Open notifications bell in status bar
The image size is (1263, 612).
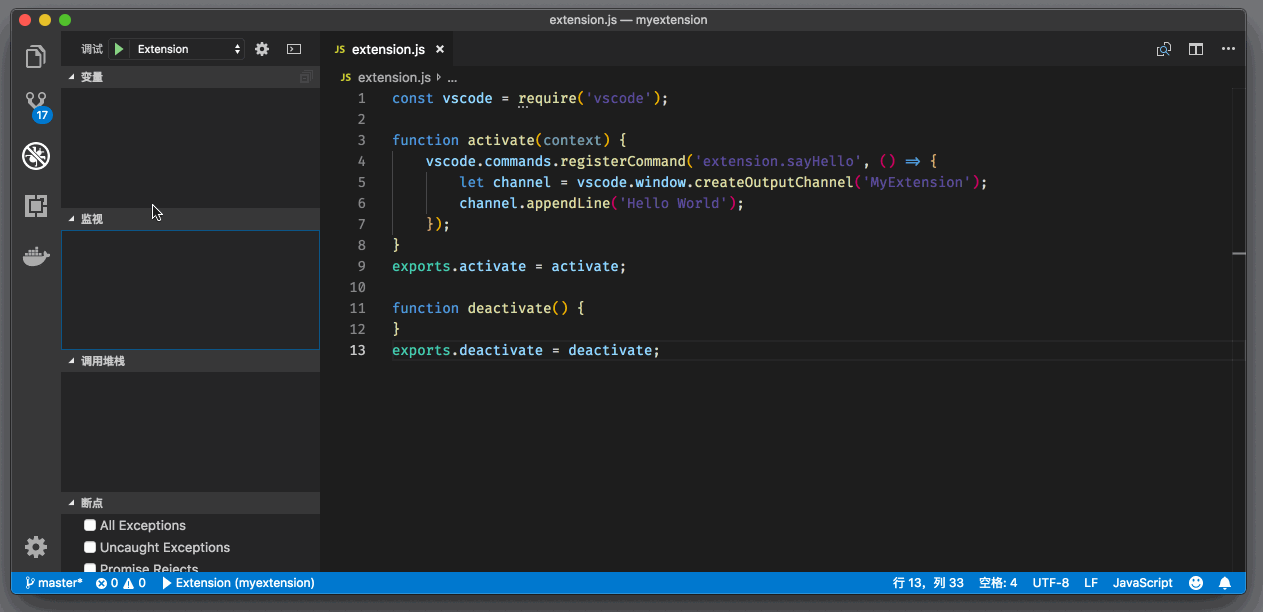tap(1224, 583)
